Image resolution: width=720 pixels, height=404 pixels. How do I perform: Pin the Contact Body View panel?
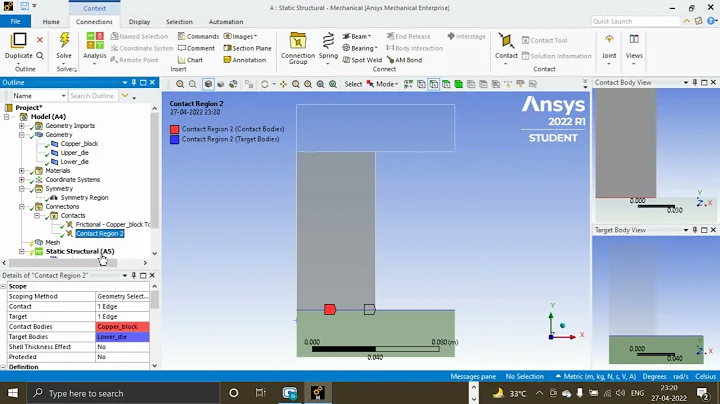[695, 83]
